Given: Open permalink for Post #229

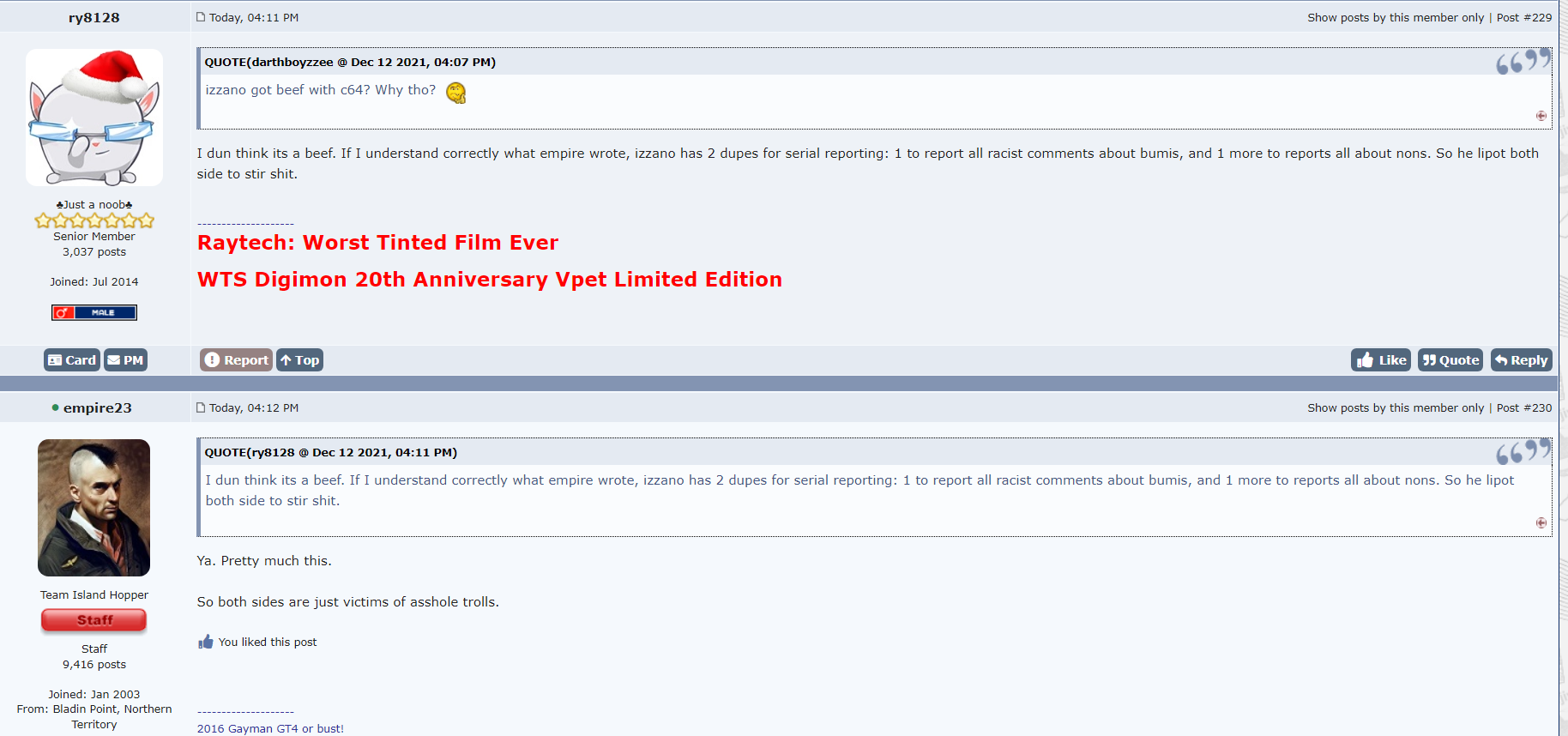Looking at the screenshot, I should point(1535,17).
